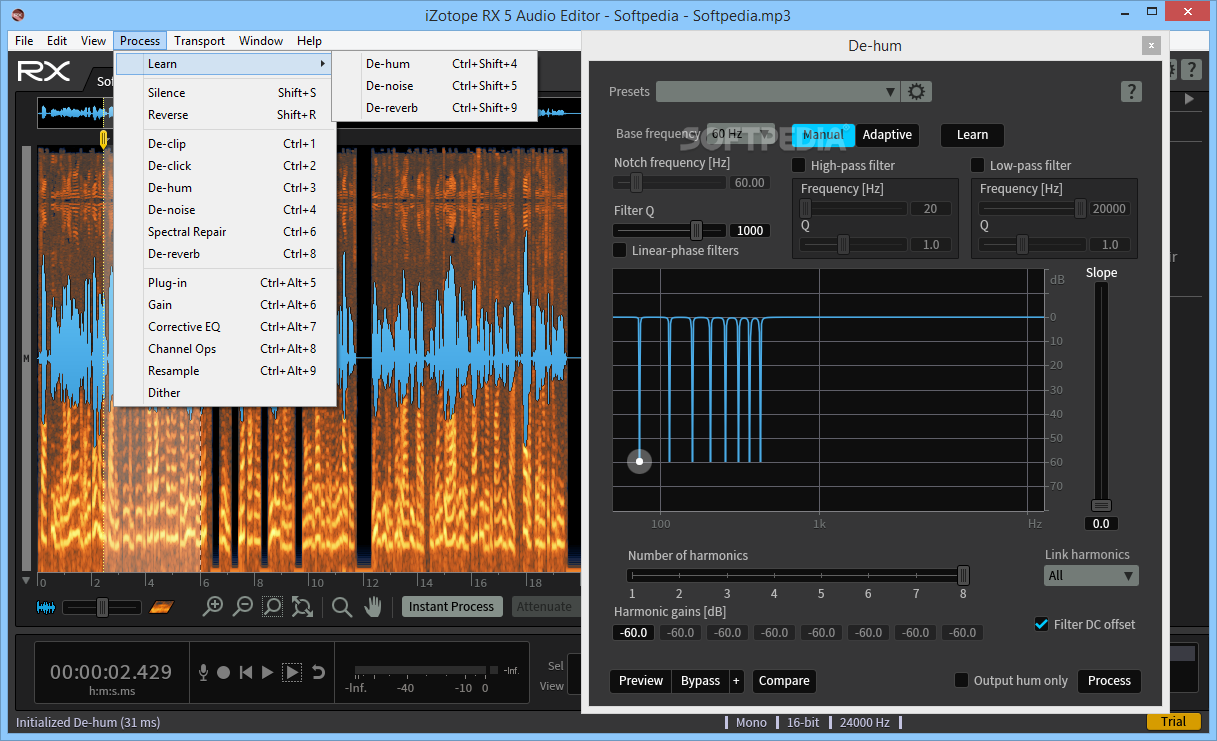Click the Play selection icon
This screenshot has width=1217, height=741.
292,673
